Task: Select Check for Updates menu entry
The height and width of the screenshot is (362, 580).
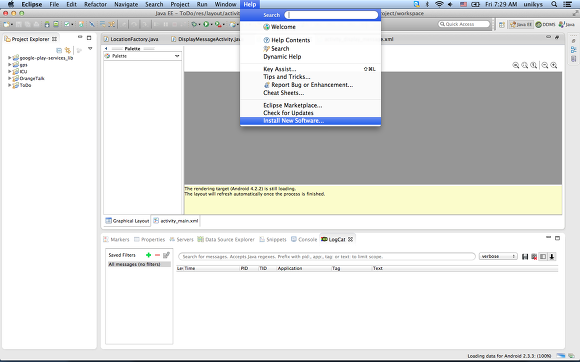Action: coord(310,113)
